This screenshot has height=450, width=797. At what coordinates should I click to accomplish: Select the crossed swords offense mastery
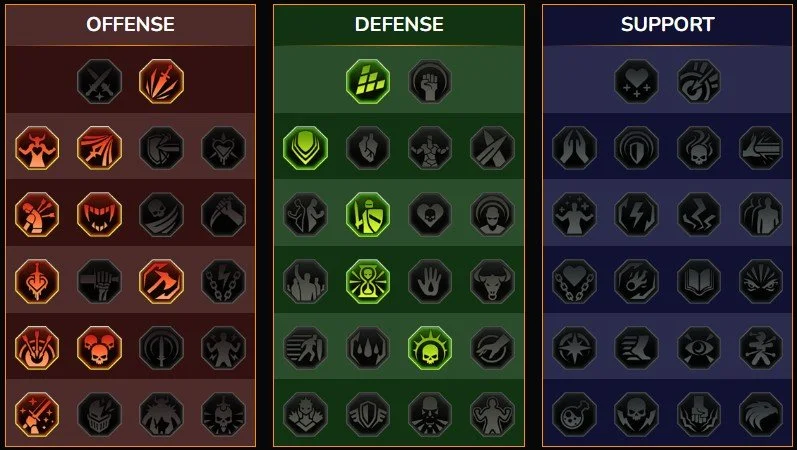[x=99, y=81]
